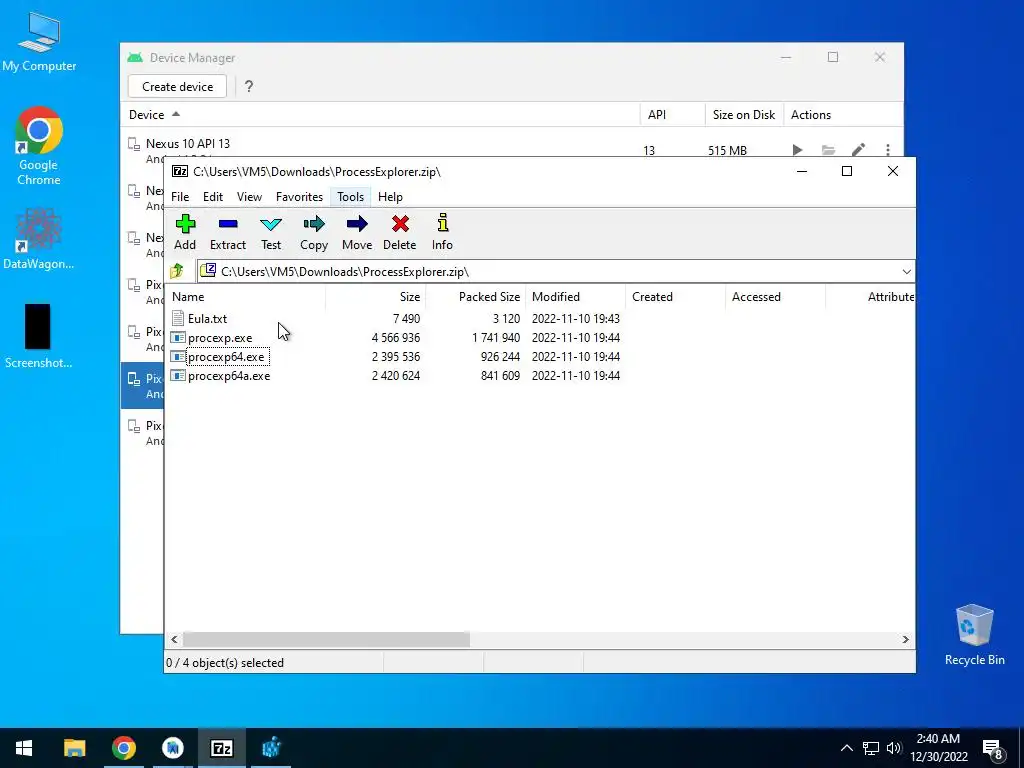This screenshot has width=1024, height=768.
Task: Click the scroll right arrow
Action: [905, 639]
